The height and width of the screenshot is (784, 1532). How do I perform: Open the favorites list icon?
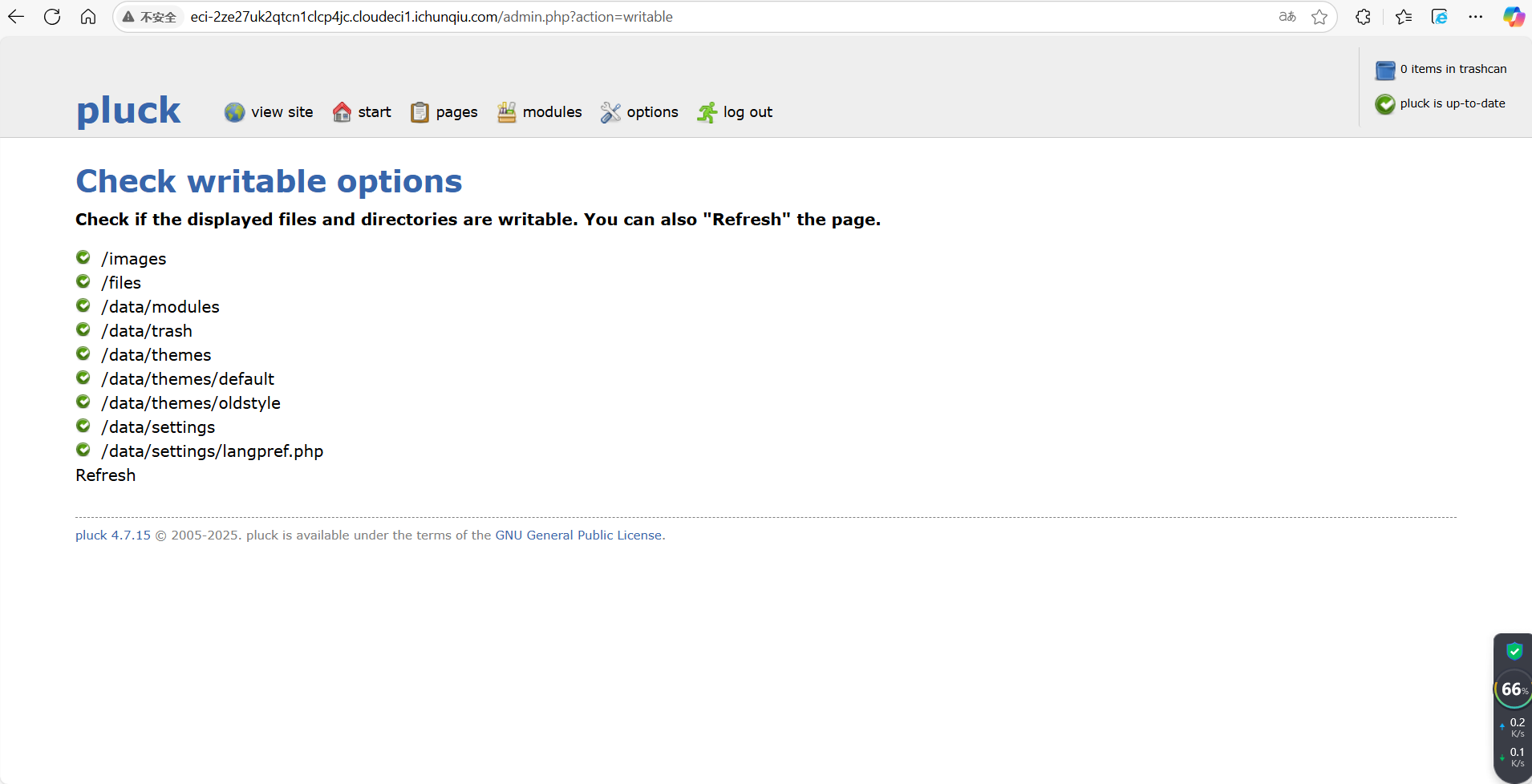click(1404, 17)
